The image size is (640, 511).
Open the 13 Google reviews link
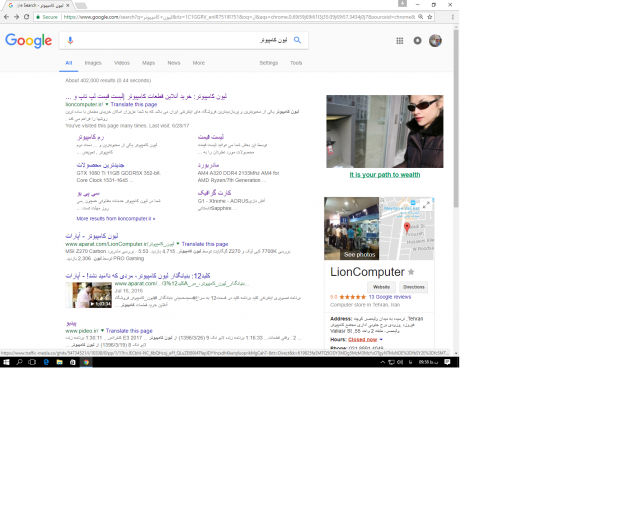(x=390, y=297)
